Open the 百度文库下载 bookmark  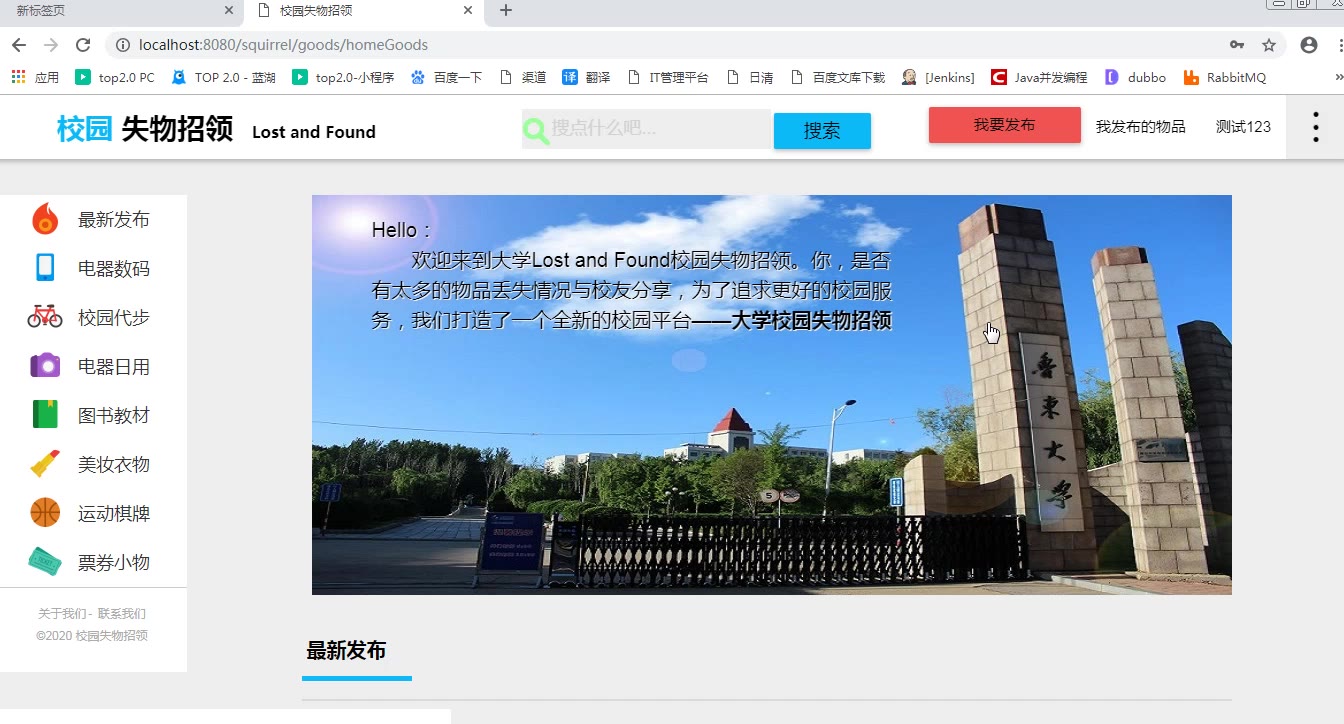point(837,77)
